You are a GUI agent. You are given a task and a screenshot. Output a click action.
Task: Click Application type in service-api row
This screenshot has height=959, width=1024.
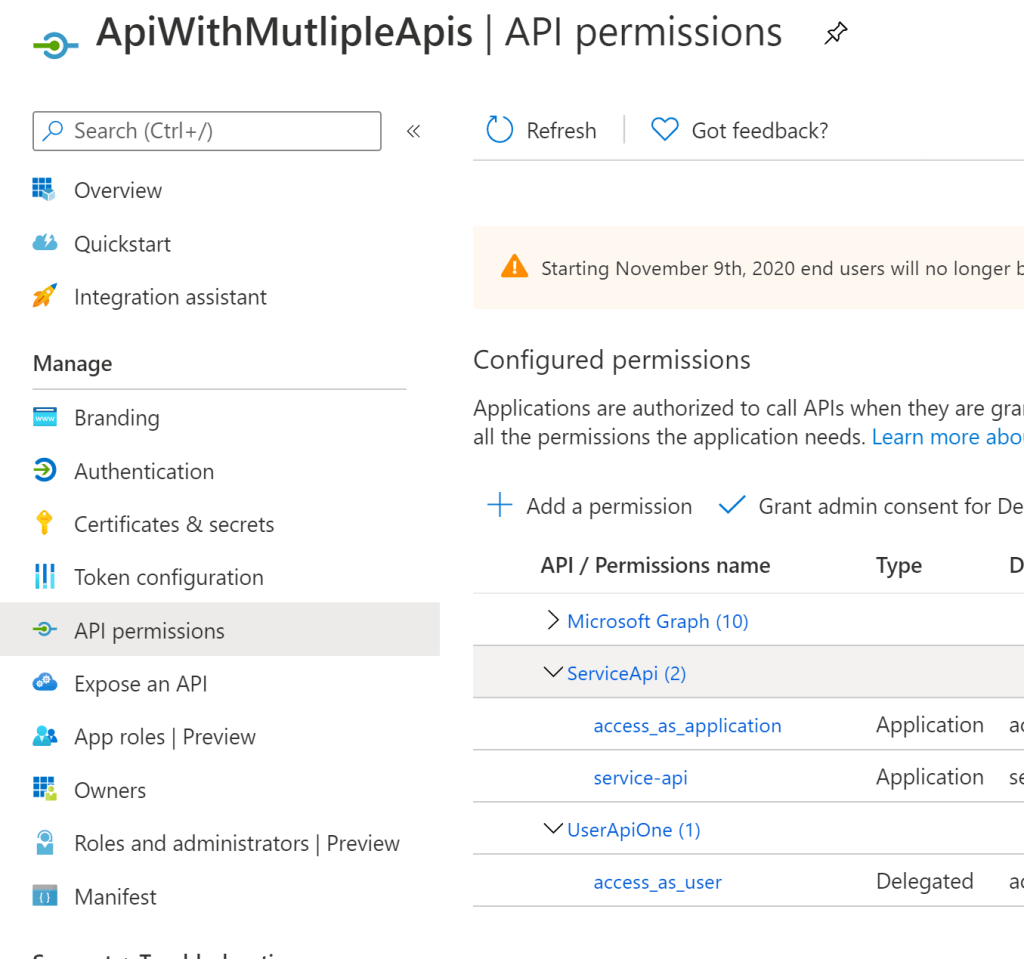click(929, 777)
